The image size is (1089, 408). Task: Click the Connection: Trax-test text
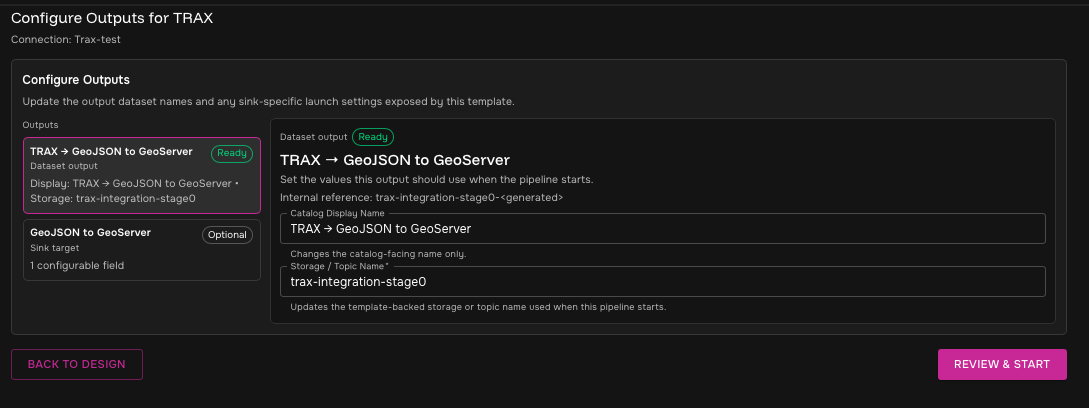[x=66, y=40]
